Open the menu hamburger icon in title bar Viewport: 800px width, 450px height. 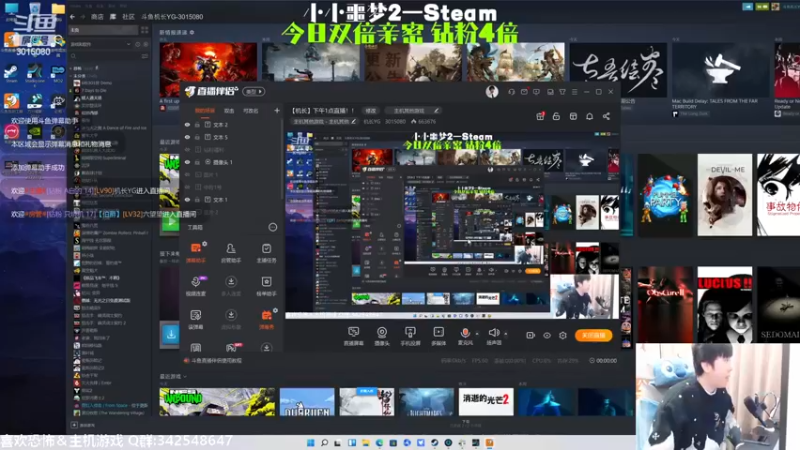(574, 92)
